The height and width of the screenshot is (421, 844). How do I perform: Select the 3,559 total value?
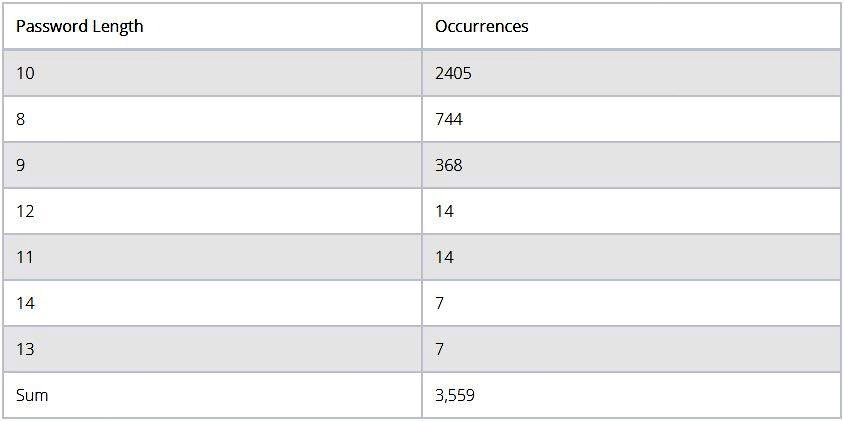point(455,396)
